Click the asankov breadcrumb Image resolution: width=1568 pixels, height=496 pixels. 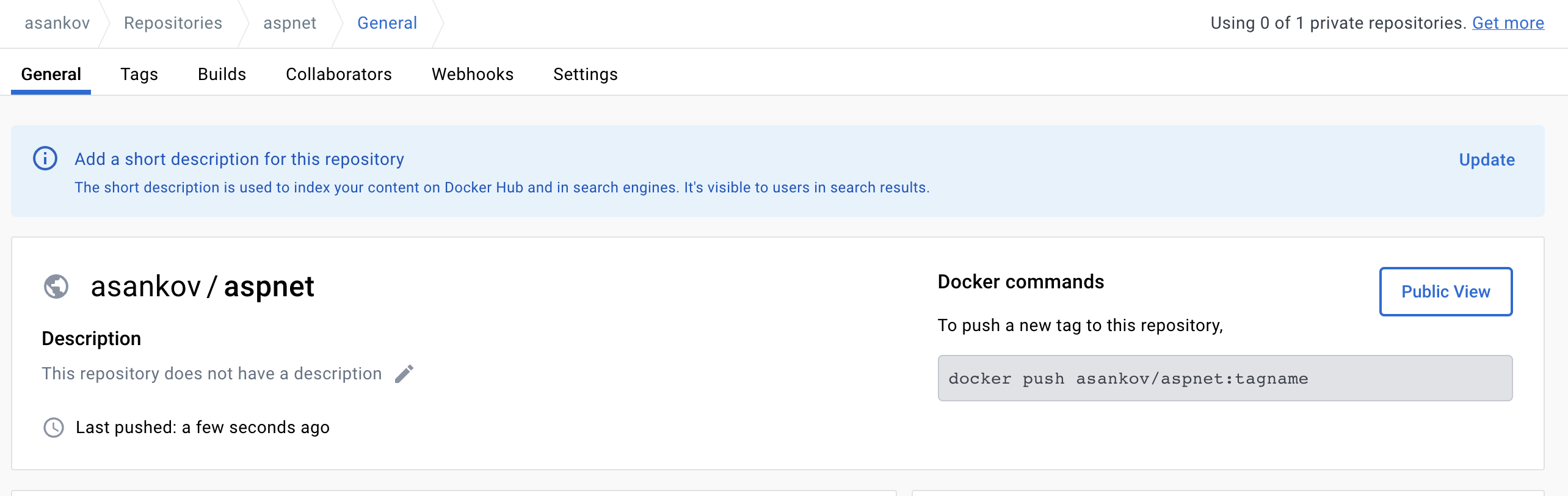click(57, 23)
